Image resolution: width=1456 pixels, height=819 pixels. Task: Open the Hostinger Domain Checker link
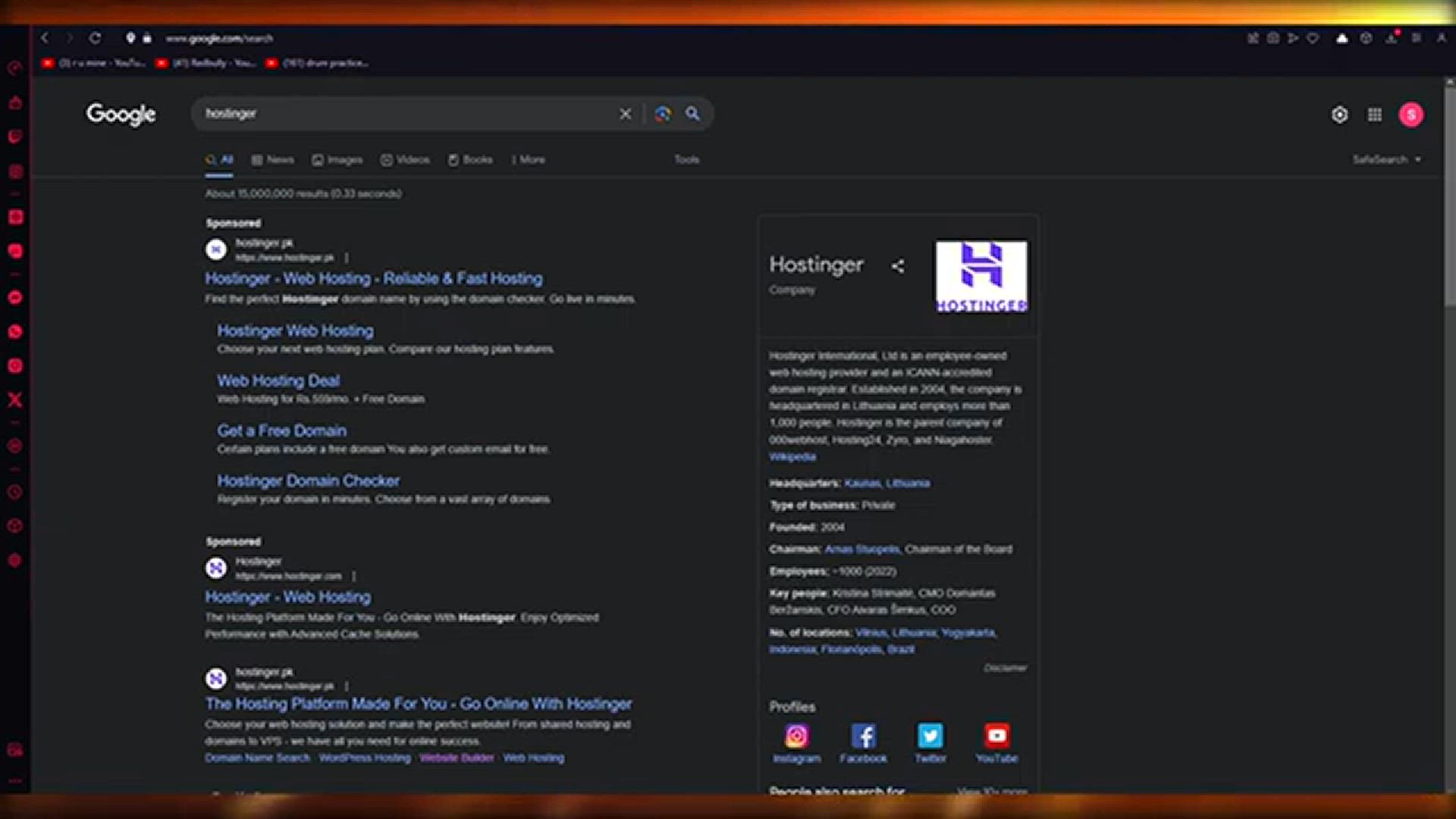[308, 481]
